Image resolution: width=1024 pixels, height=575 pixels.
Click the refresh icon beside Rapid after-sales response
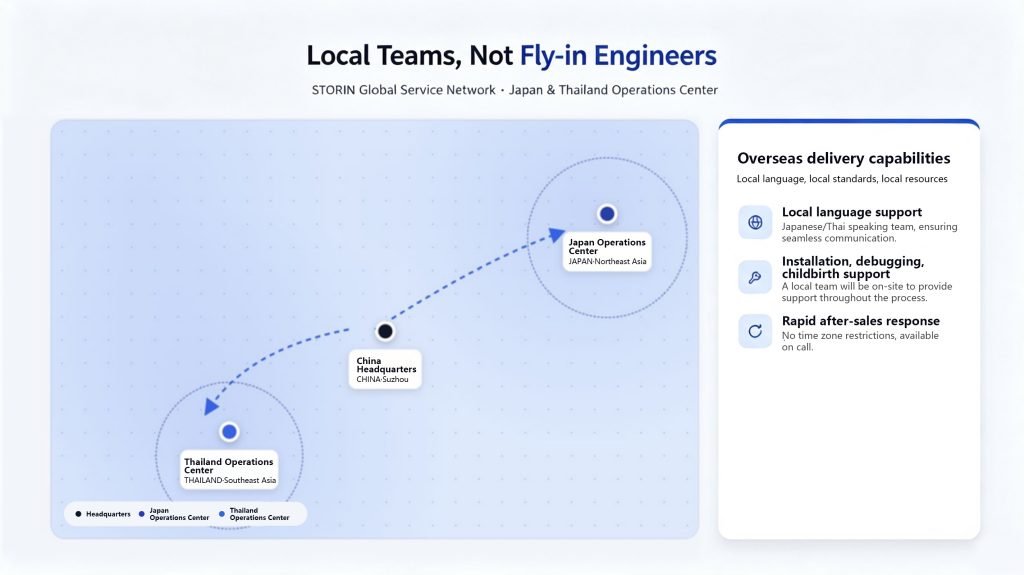tap(755, 331)
